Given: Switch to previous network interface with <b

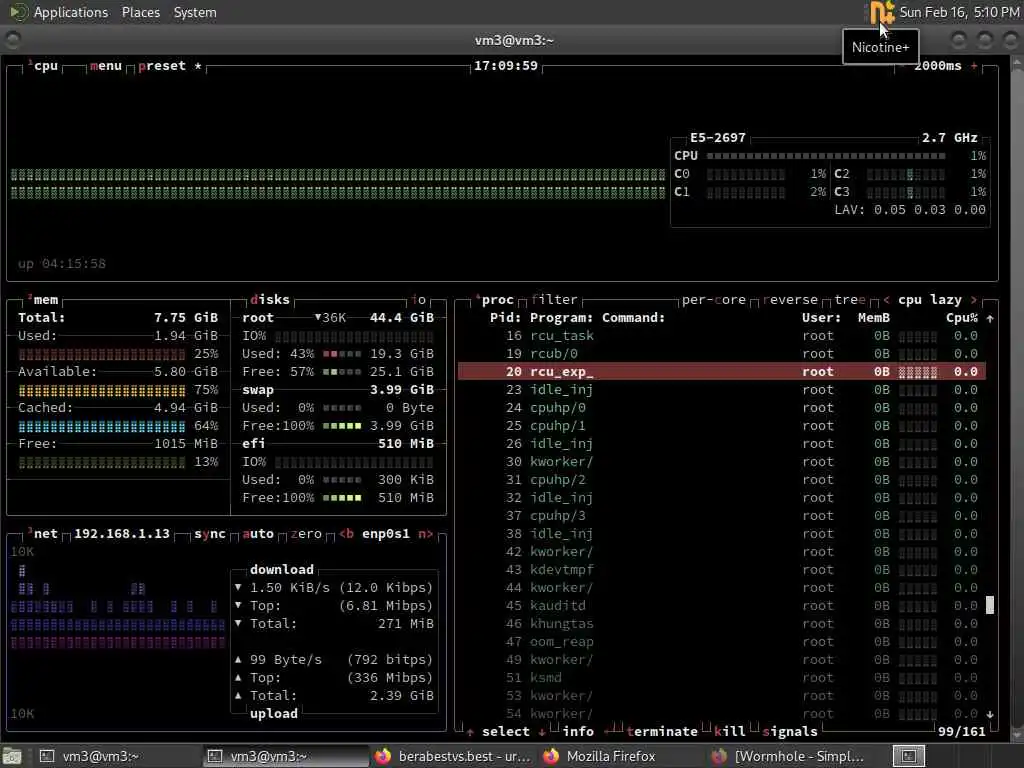Looking at the screenshot, I should 347,534.
